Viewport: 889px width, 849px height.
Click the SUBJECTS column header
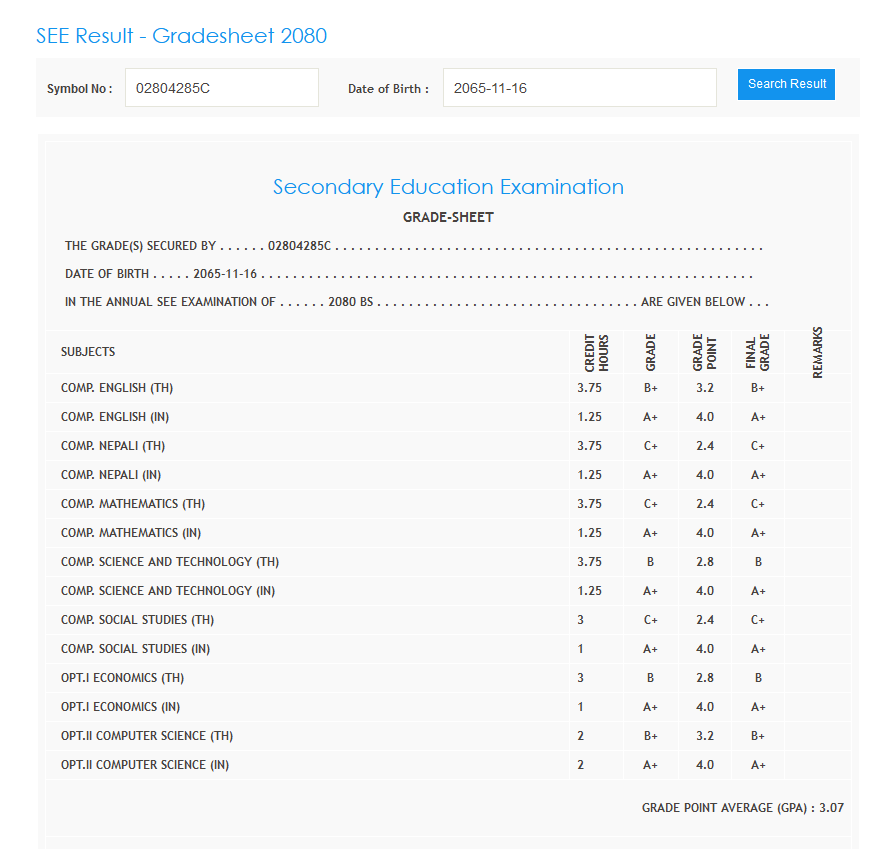(x=88, y=352)
